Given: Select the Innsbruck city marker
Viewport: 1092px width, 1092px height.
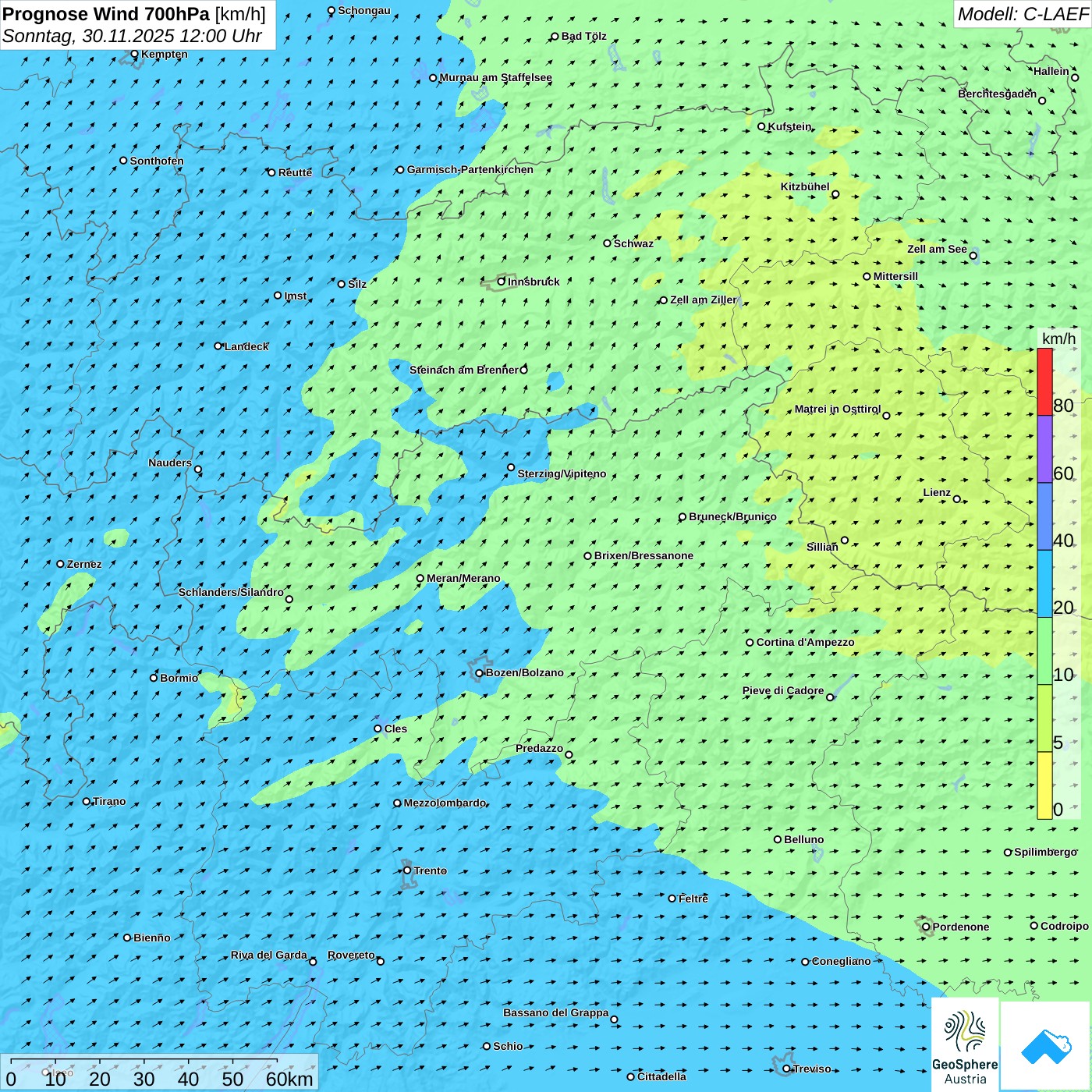Looking at the screenshot, I should click(x=502, y=282).
